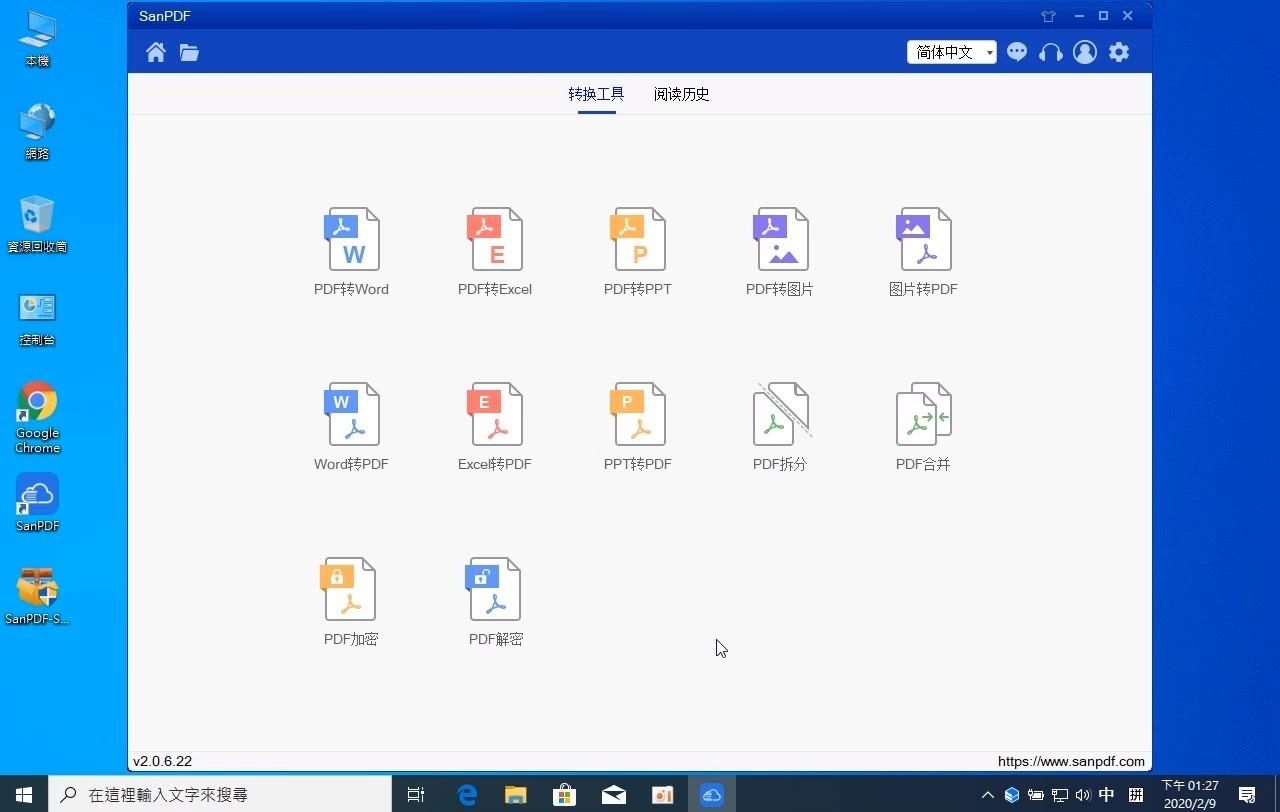Click the volume icon in system tray
Viewport: 1280px width, 812px height.
pos(1083,795)
